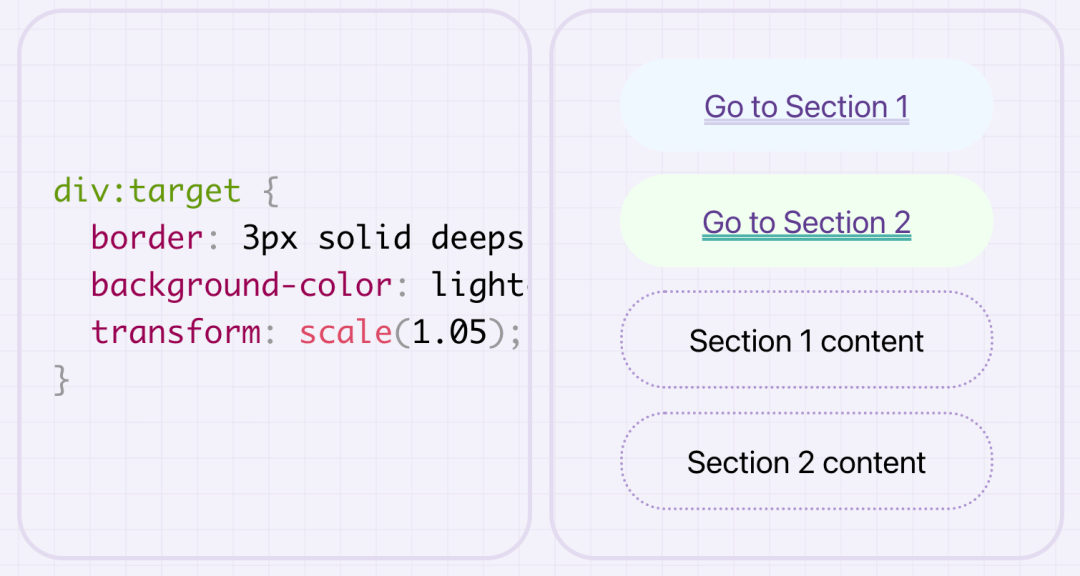Click the "background-color" property name

[x=241, y=286]
